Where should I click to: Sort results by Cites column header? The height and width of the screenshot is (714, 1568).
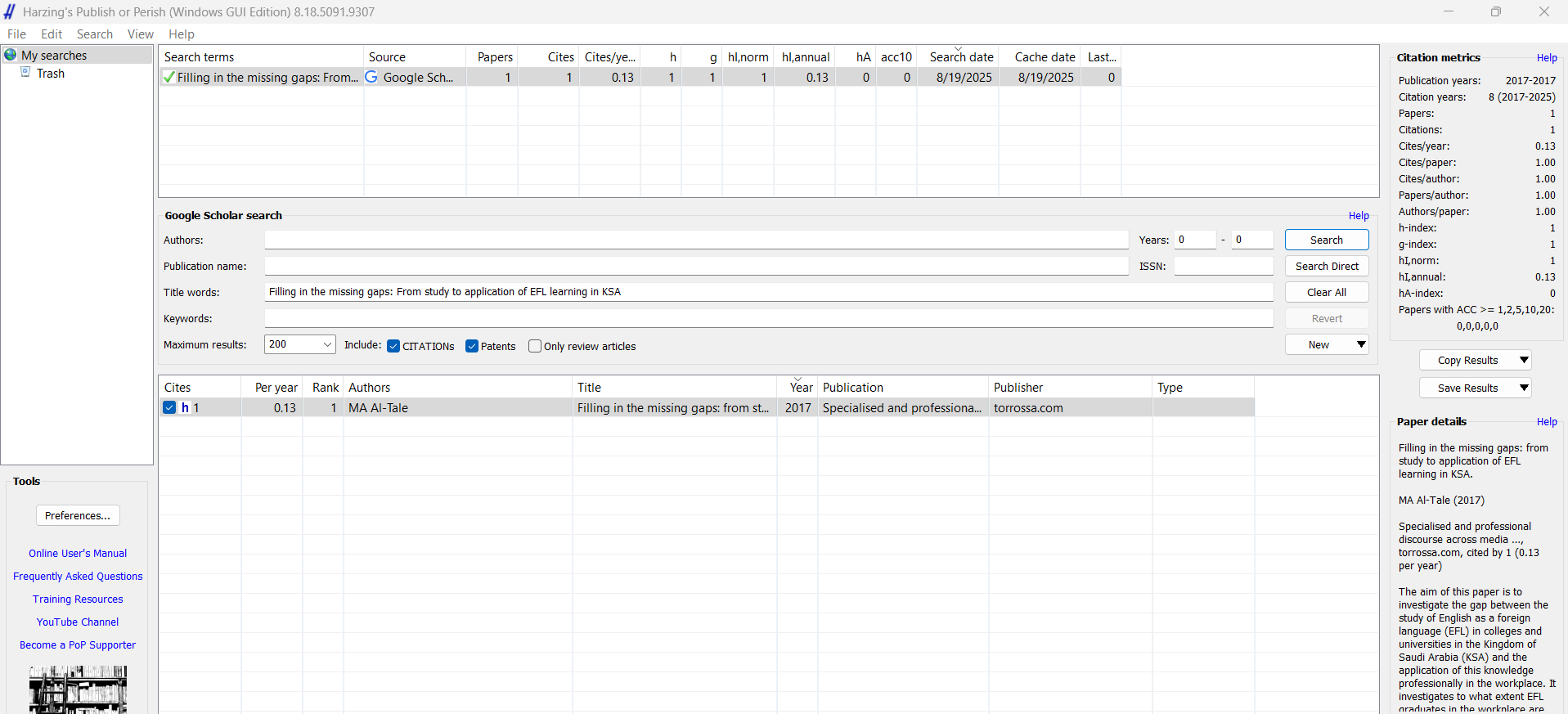(x=200, y=387)
